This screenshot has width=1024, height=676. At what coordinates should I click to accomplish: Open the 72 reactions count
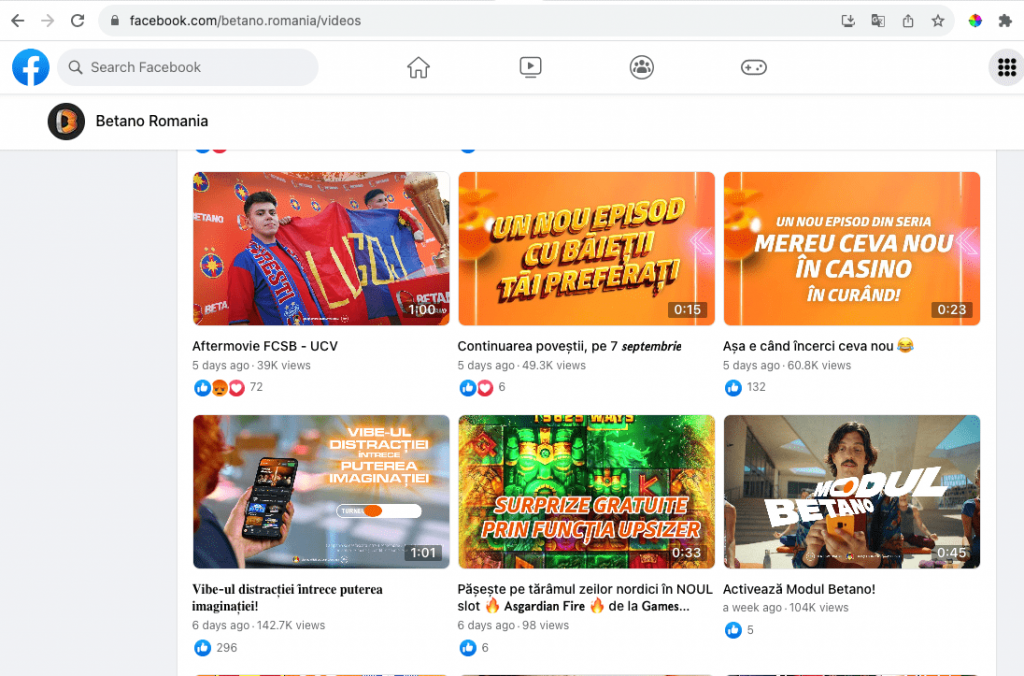[256, 387]
